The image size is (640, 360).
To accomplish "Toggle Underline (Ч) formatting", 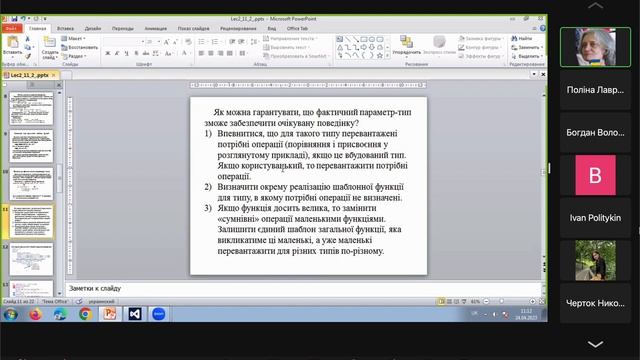I will click(x=127, y=53).
